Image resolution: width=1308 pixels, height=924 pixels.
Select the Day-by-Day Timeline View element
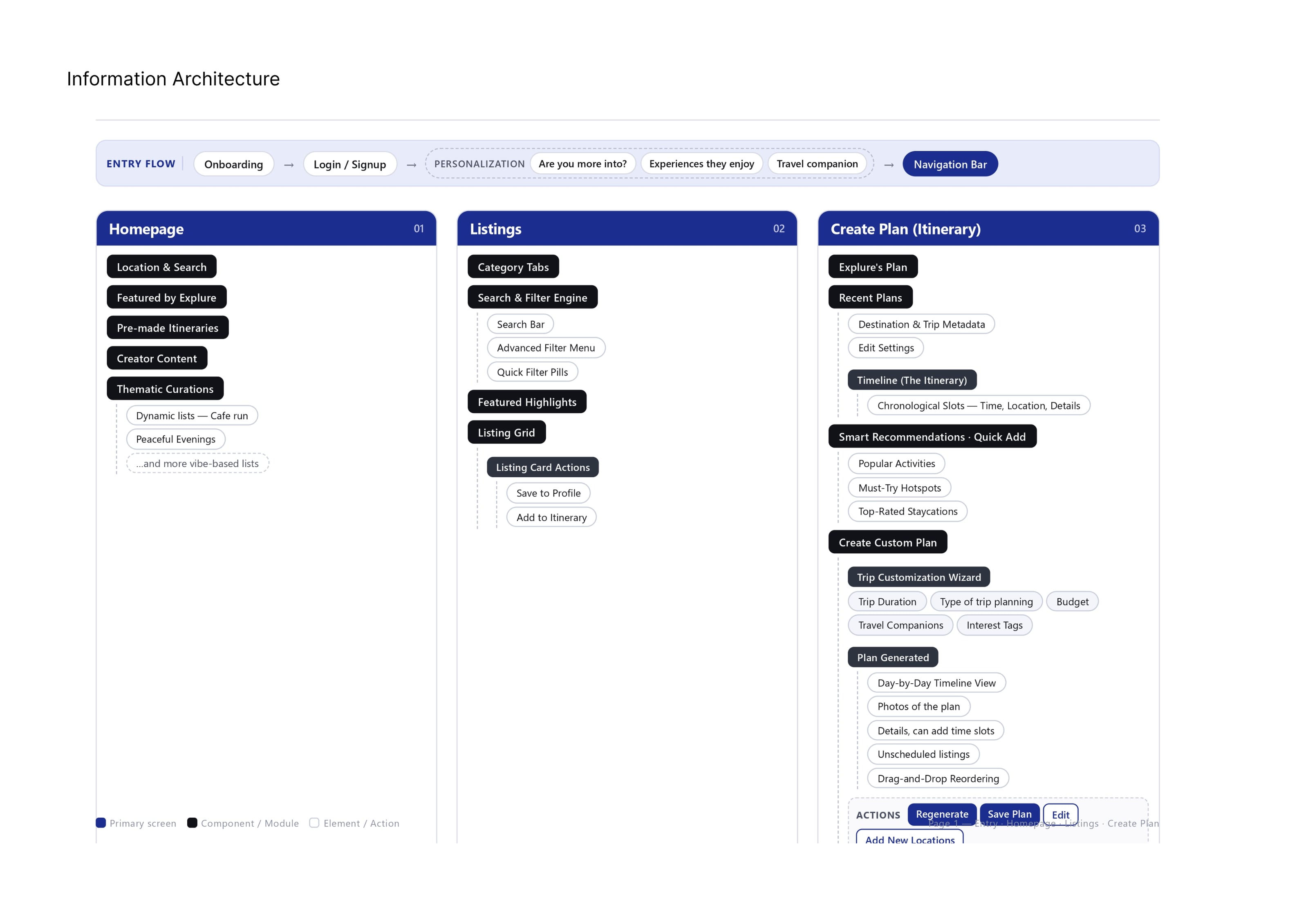(x=936, y=682)
